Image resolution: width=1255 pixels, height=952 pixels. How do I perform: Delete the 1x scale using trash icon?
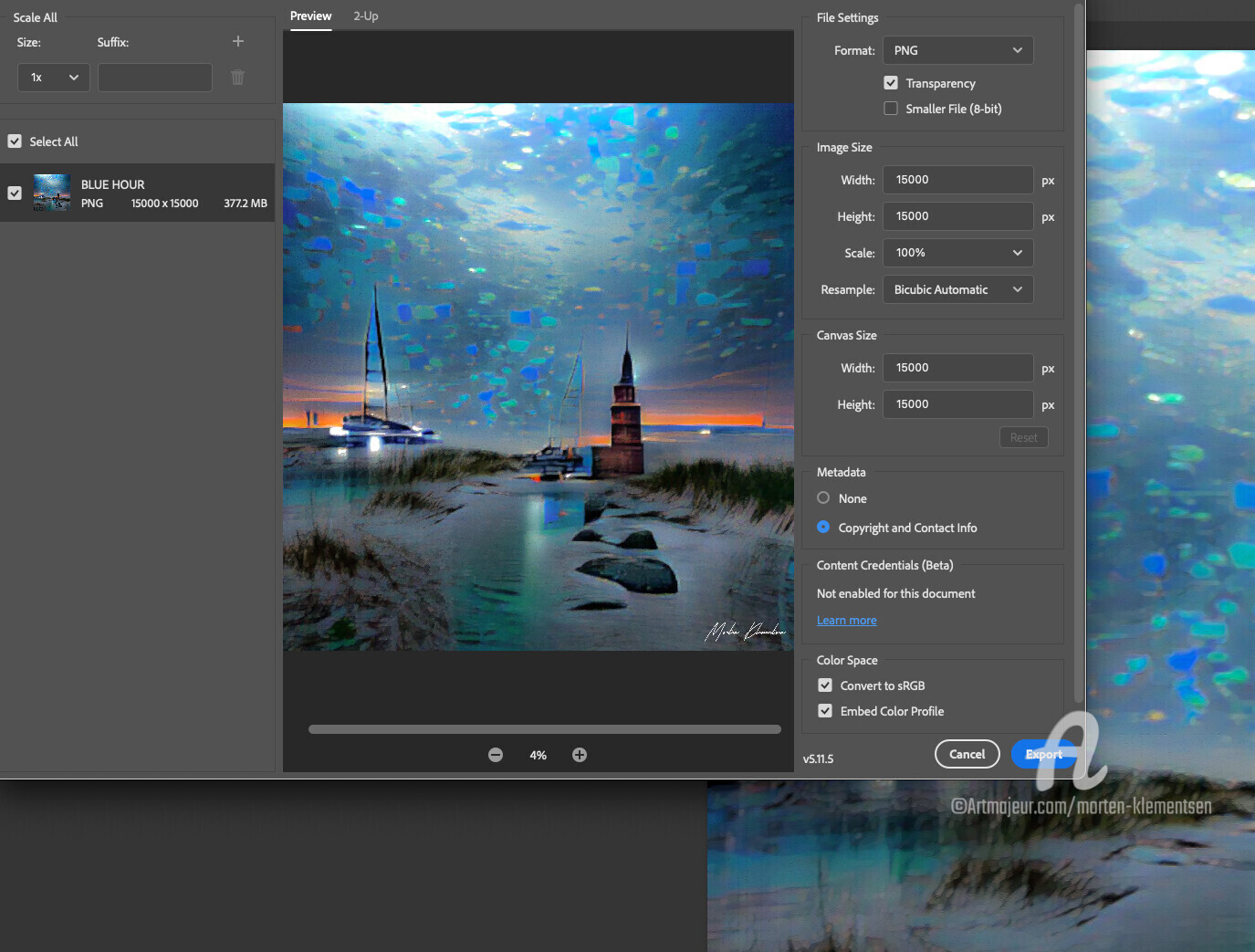[237, 78]
